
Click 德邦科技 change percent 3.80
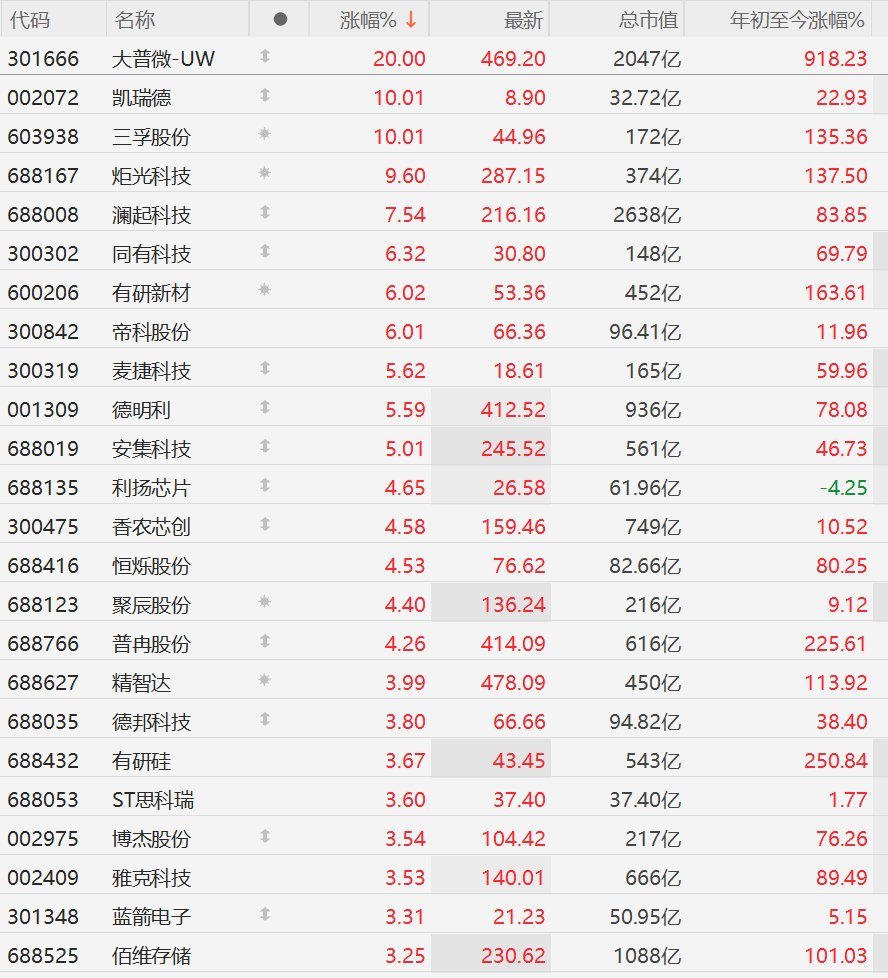405,722
